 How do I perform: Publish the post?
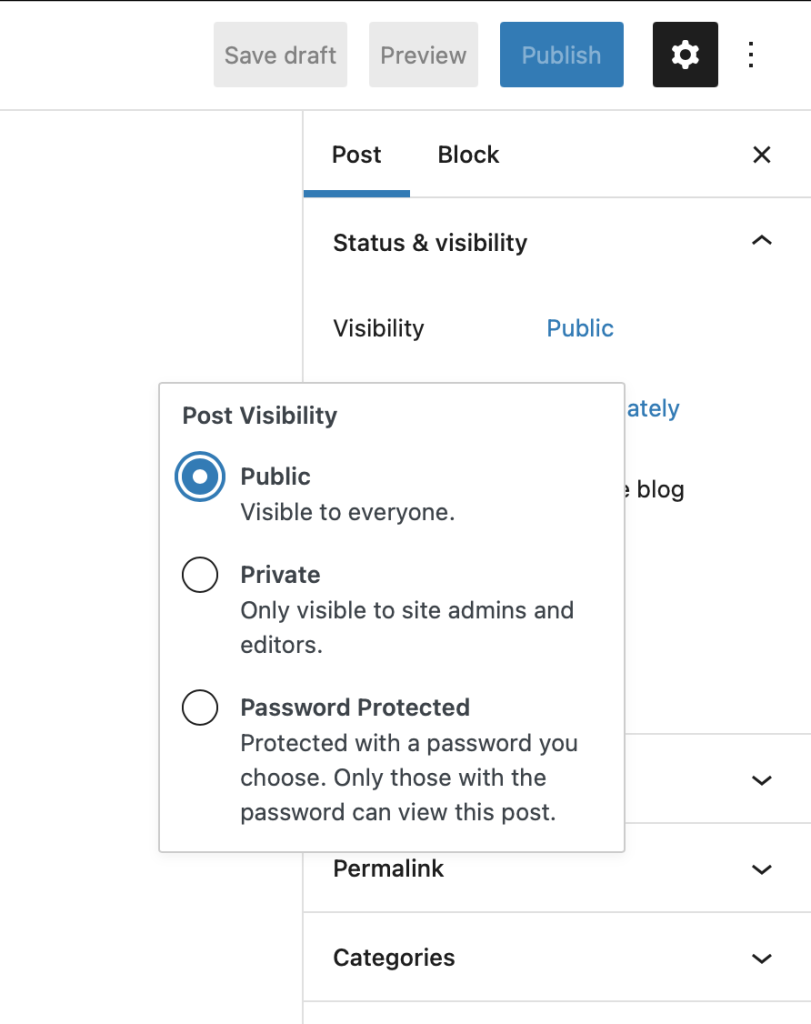561,54
